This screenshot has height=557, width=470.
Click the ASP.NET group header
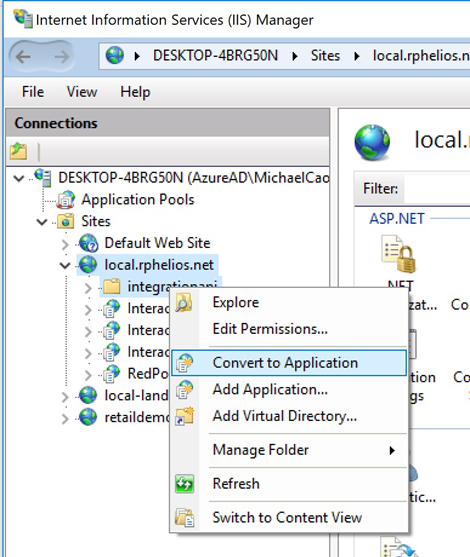(397, 218)
